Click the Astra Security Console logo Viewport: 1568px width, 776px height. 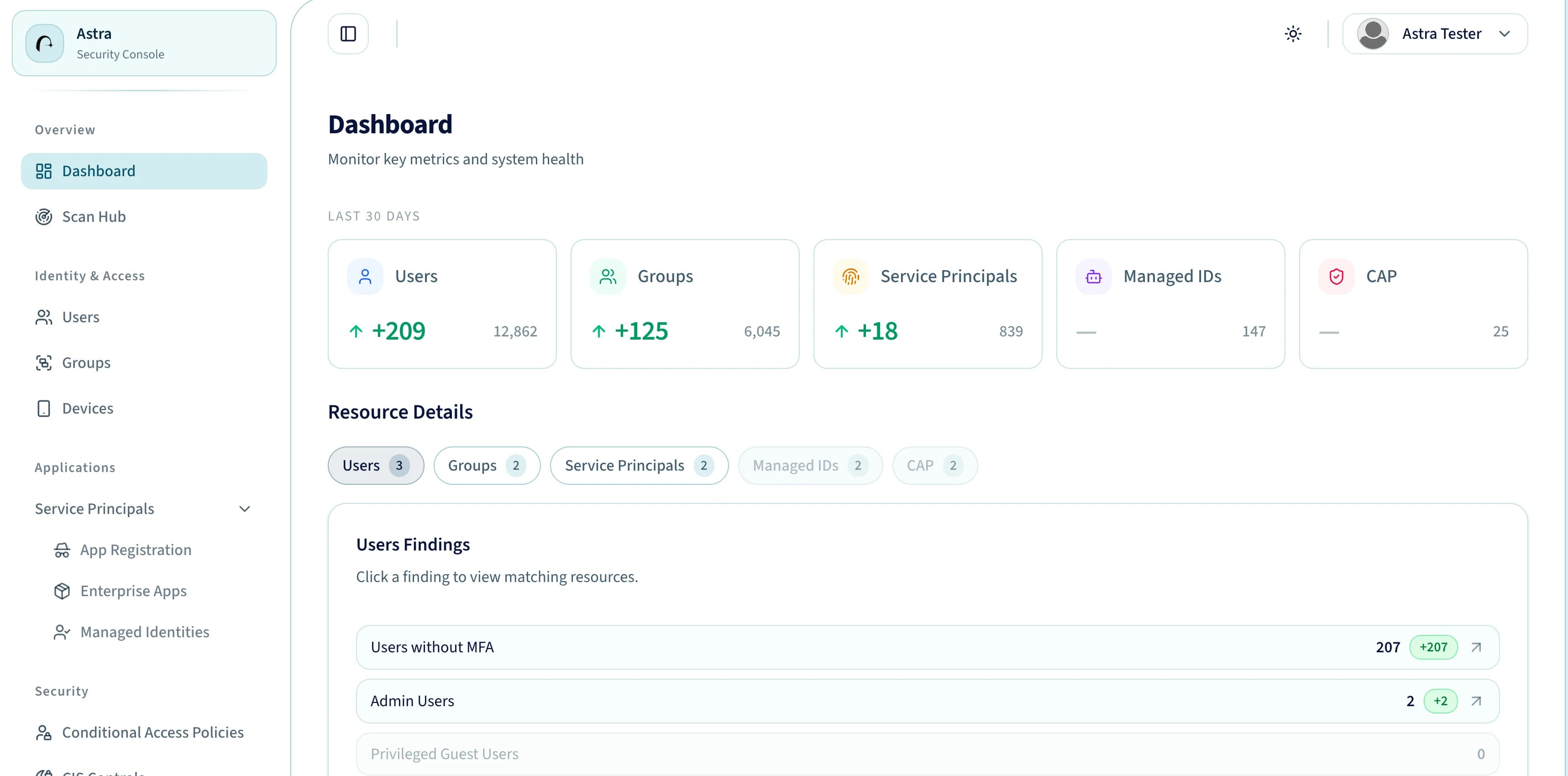click(x=43, y=42)
